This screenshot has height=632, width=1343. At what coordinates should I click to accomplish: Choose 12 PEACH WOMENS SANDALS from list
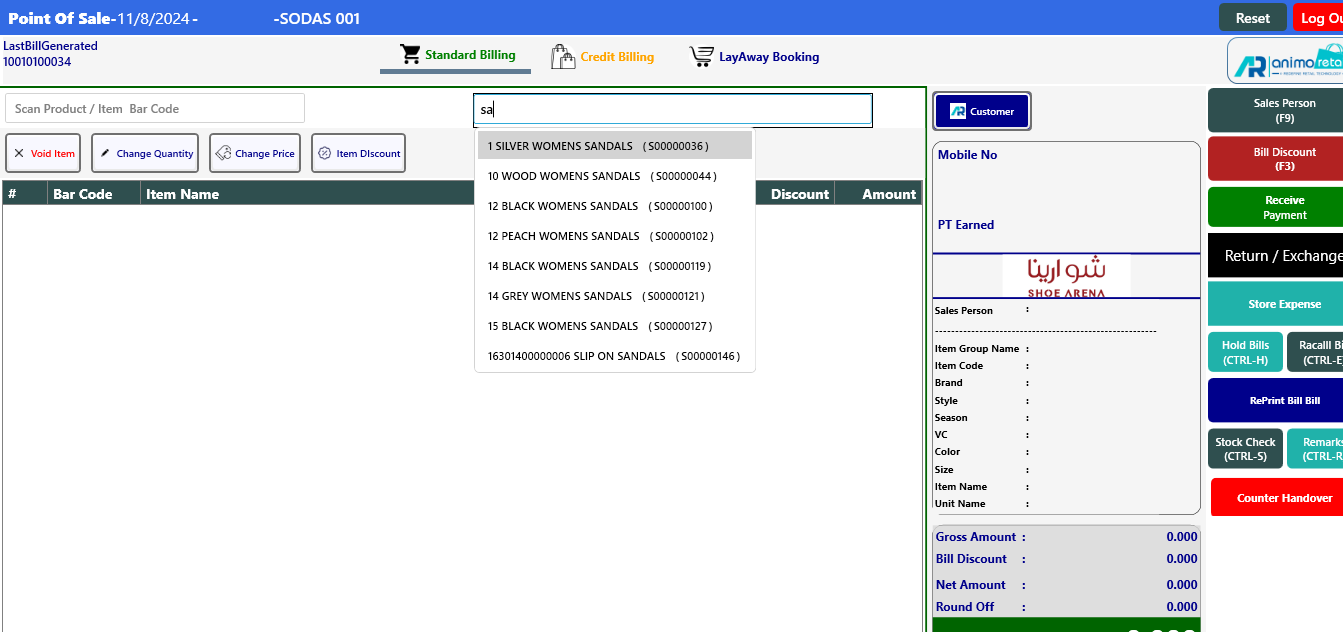(614, 236)
